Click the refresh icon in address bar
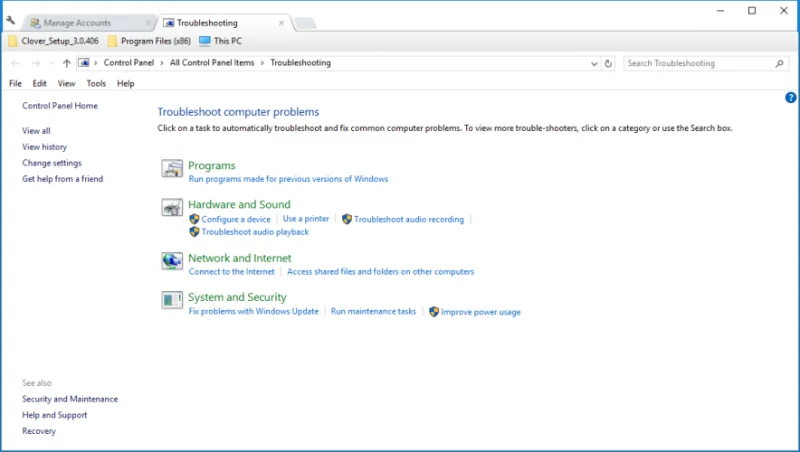800x452 pixels. click(x=608, y=63)
